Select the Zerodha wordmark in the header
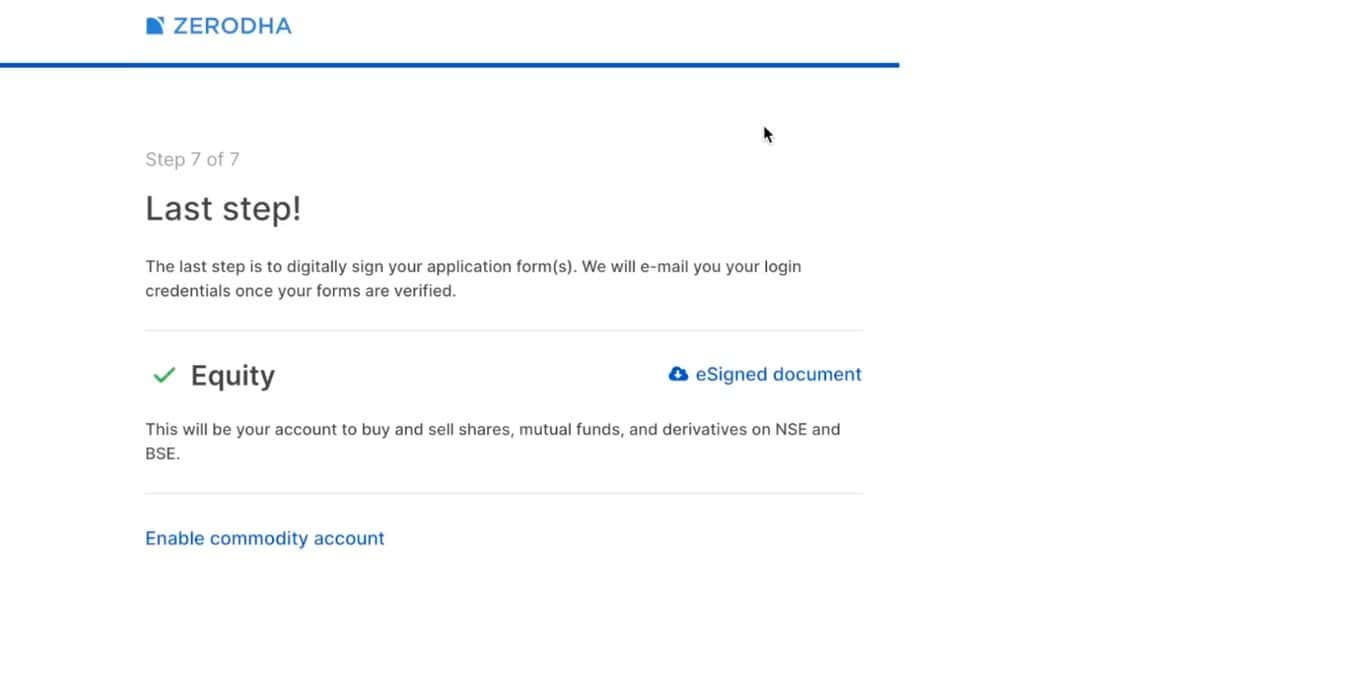This screenshot has height=690, width=1364. point(232,25)
